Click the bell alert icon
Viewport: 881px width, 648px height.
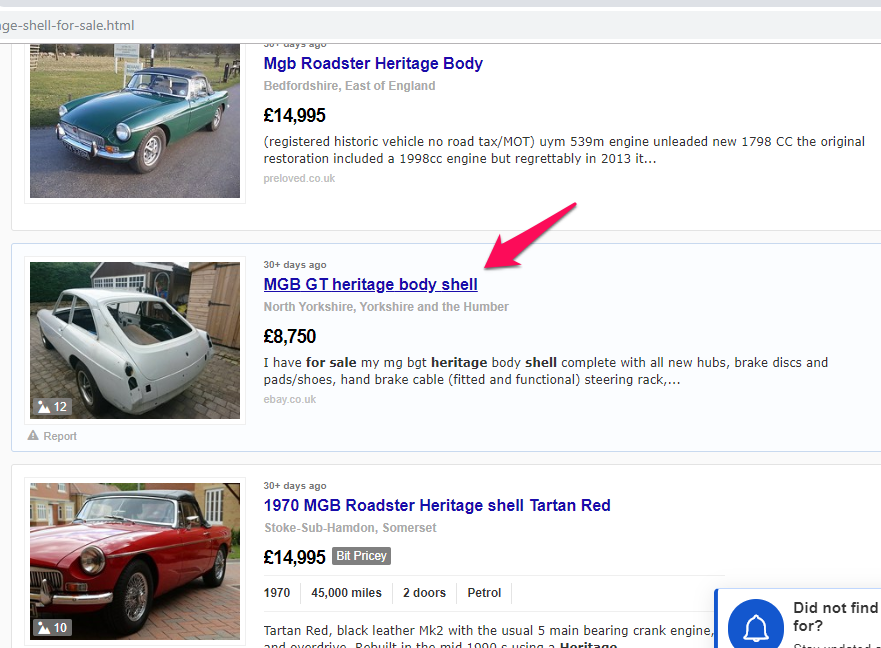tap(756, 626)
